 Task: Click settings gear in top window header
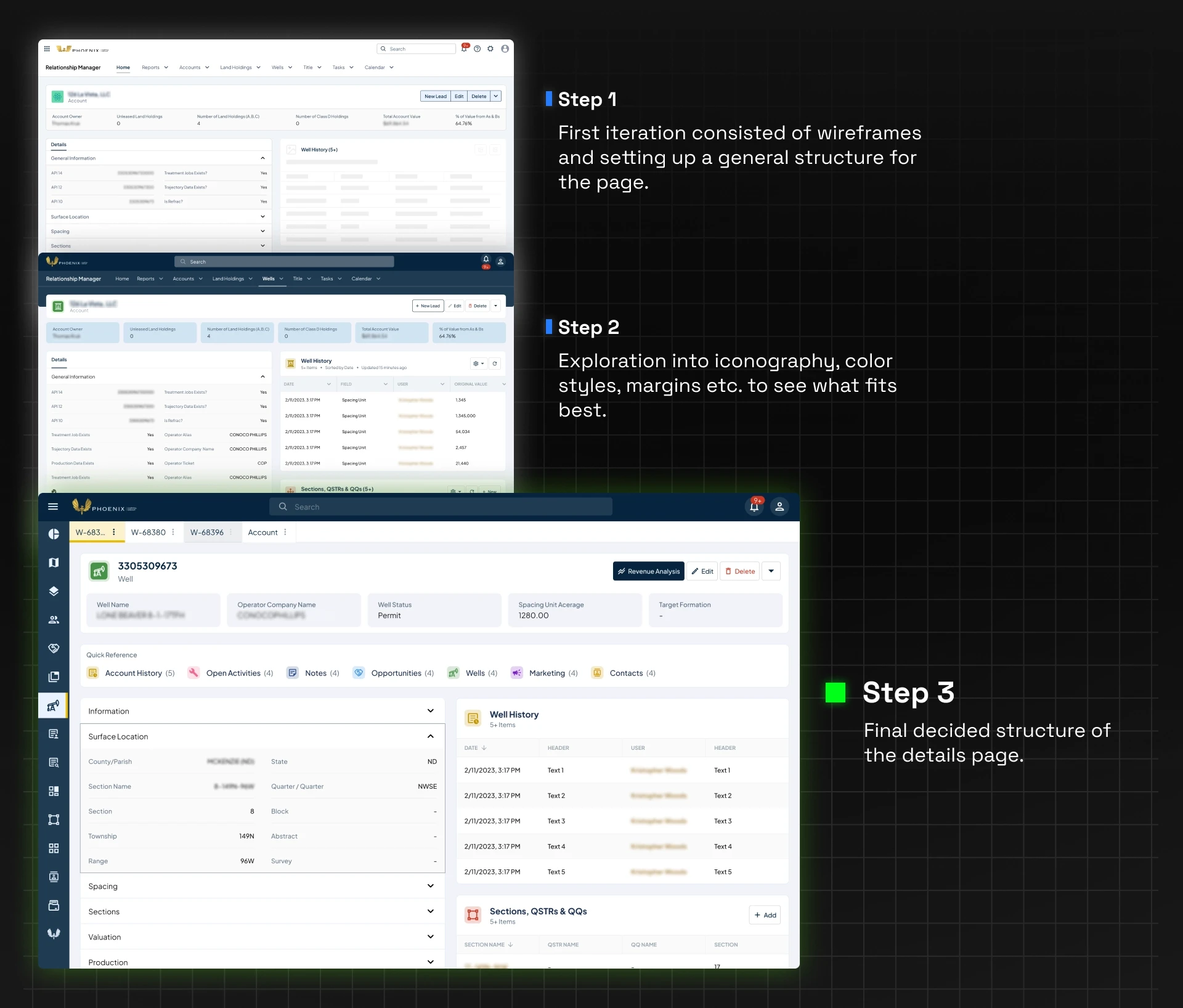point(490,49)
